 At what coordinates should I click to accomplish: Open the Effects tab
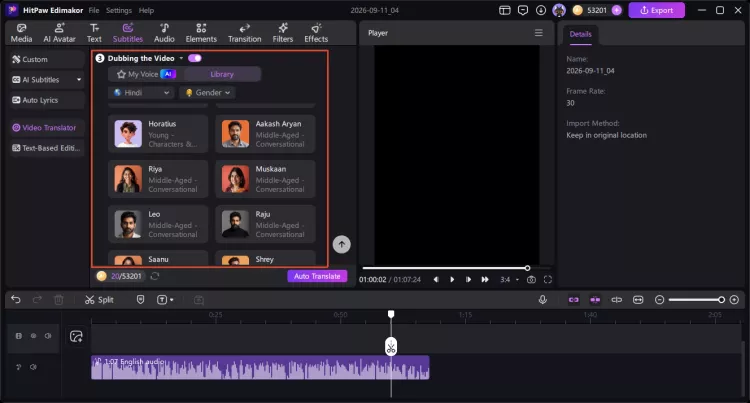coord(316,33)
